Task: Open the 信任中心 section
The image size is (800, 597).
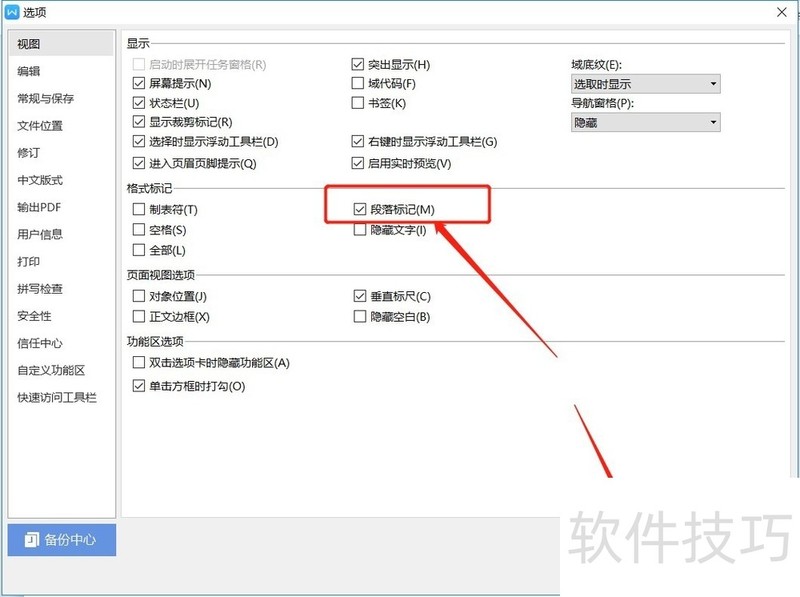Action: pos(40,343)
